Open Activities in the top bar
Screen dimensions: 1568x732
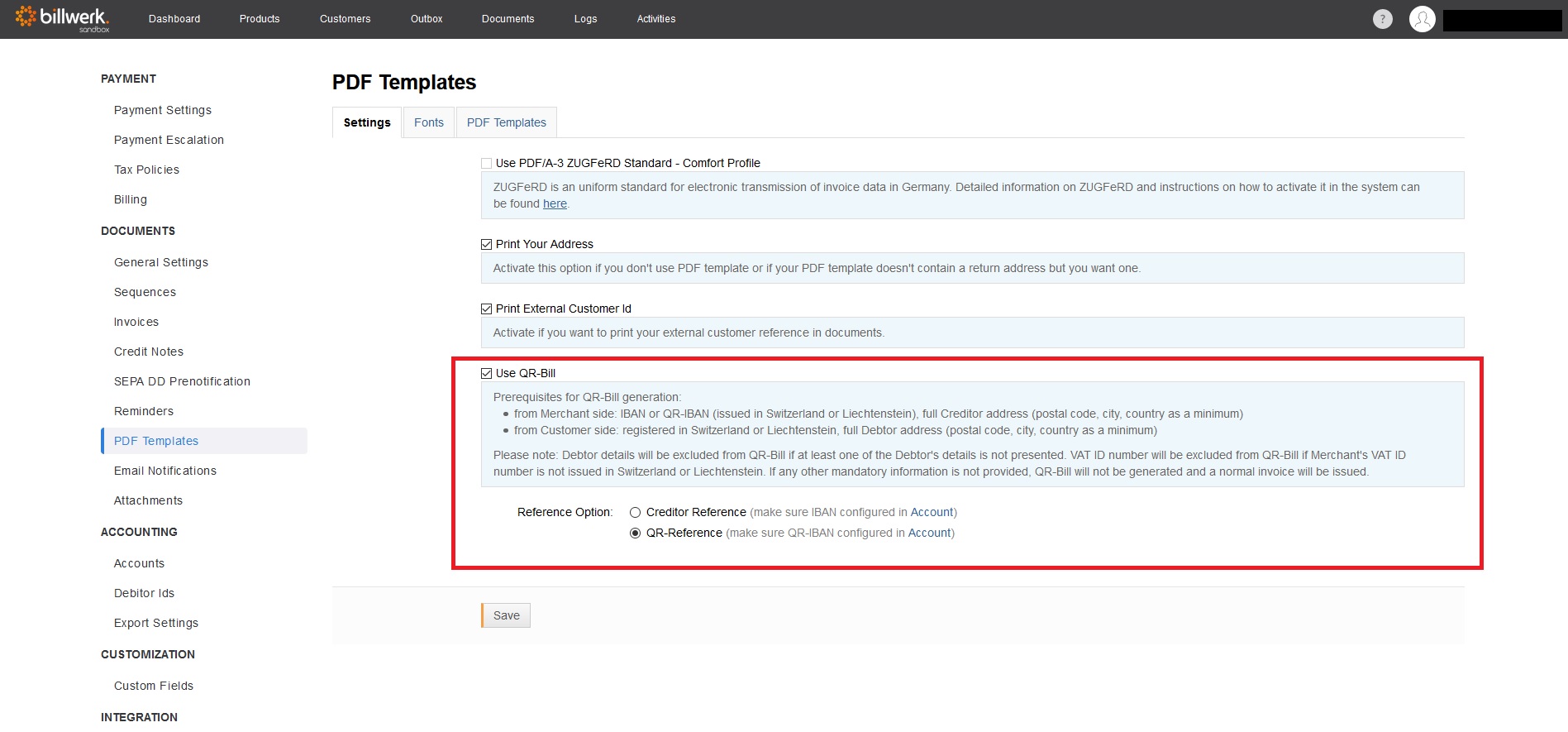point(656,19)
